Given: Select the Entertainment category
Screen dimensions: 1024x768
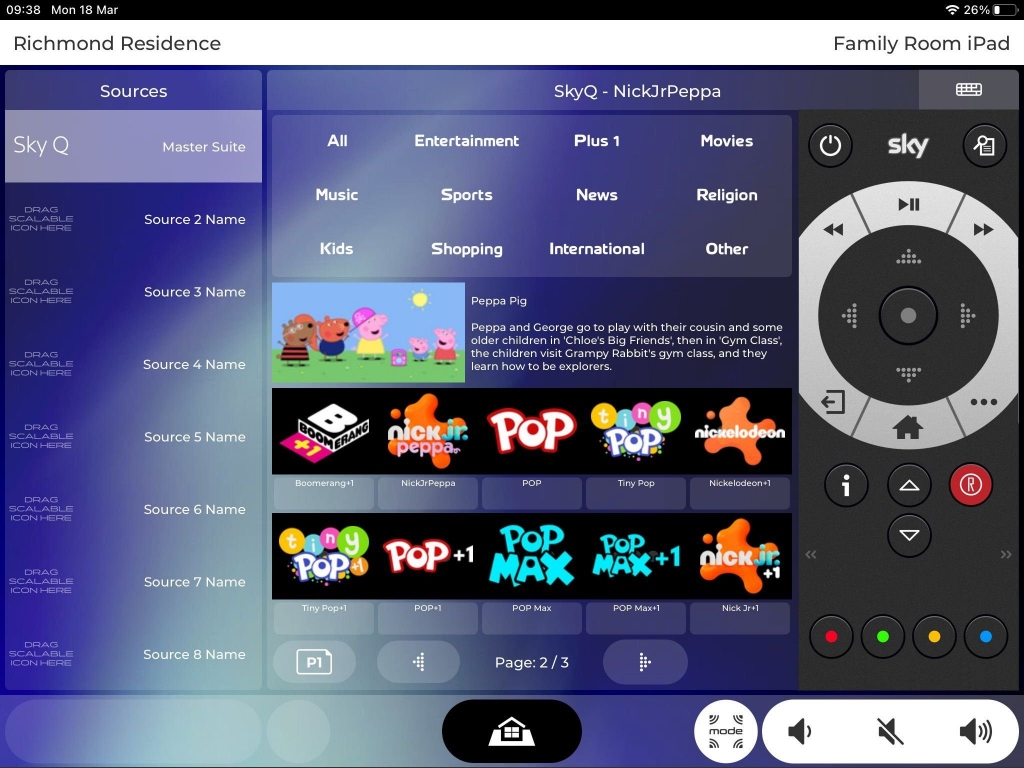Looking at the screenshot, I should [466, 141].
